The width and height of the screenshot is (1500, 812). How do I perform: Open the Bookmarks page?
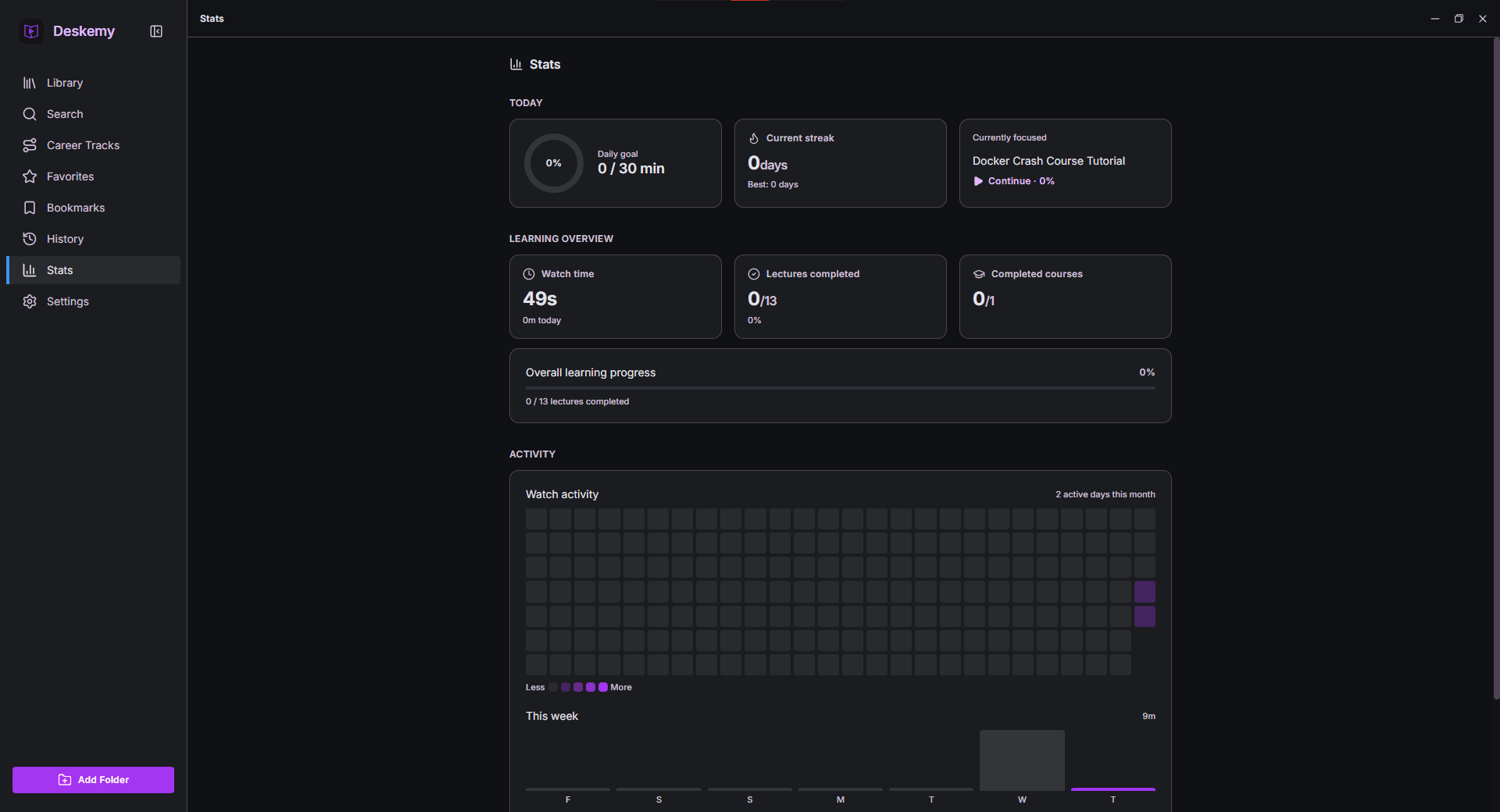[x=94, y=208]
